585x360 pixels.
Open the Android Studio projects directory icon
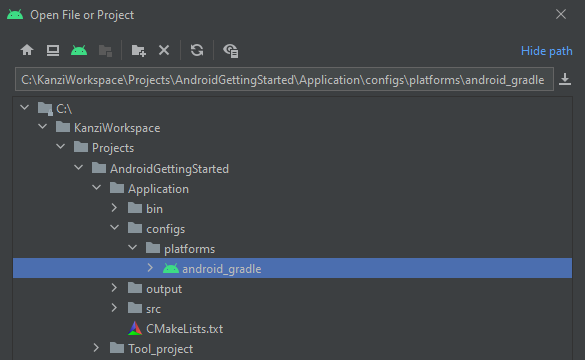coord(79,50)
